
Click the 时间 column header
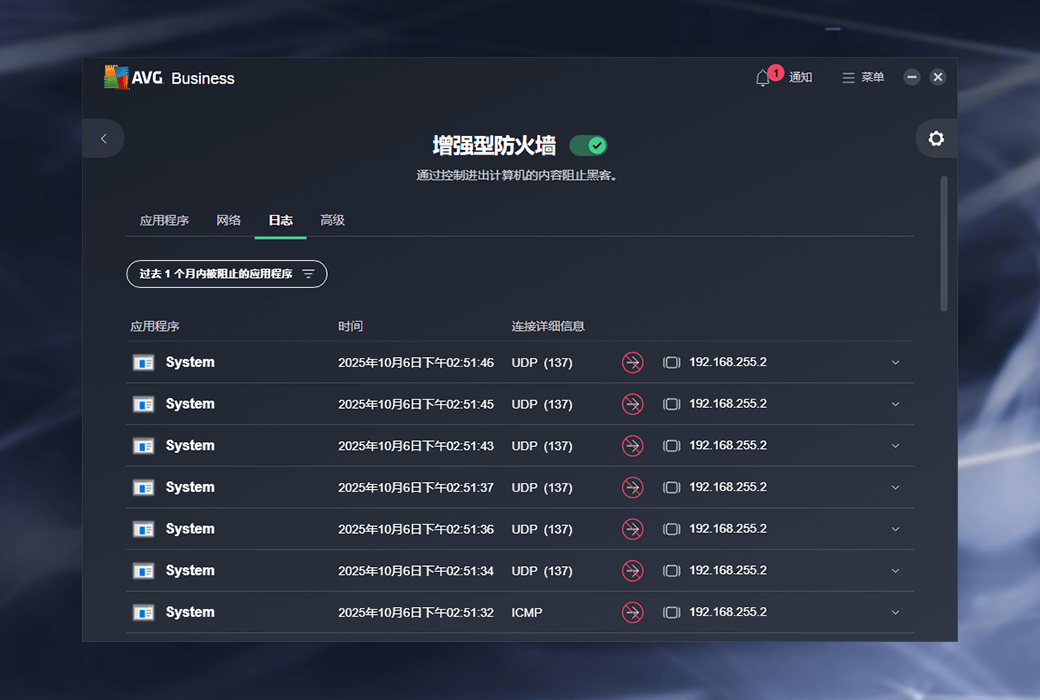pos(351,326)
